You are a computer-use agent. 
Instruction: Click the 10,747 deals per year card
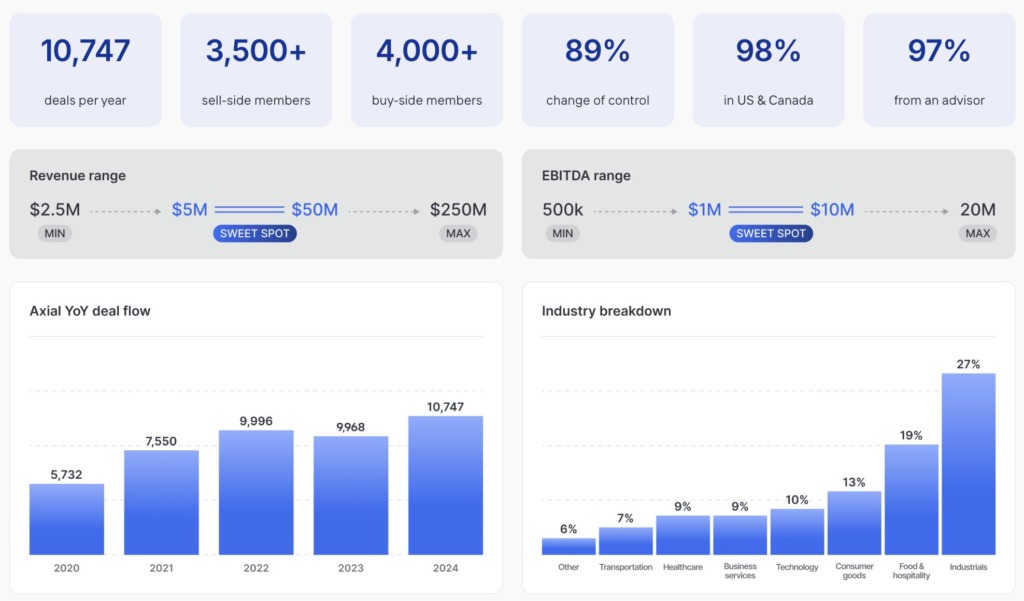click(x=85, y=70)
